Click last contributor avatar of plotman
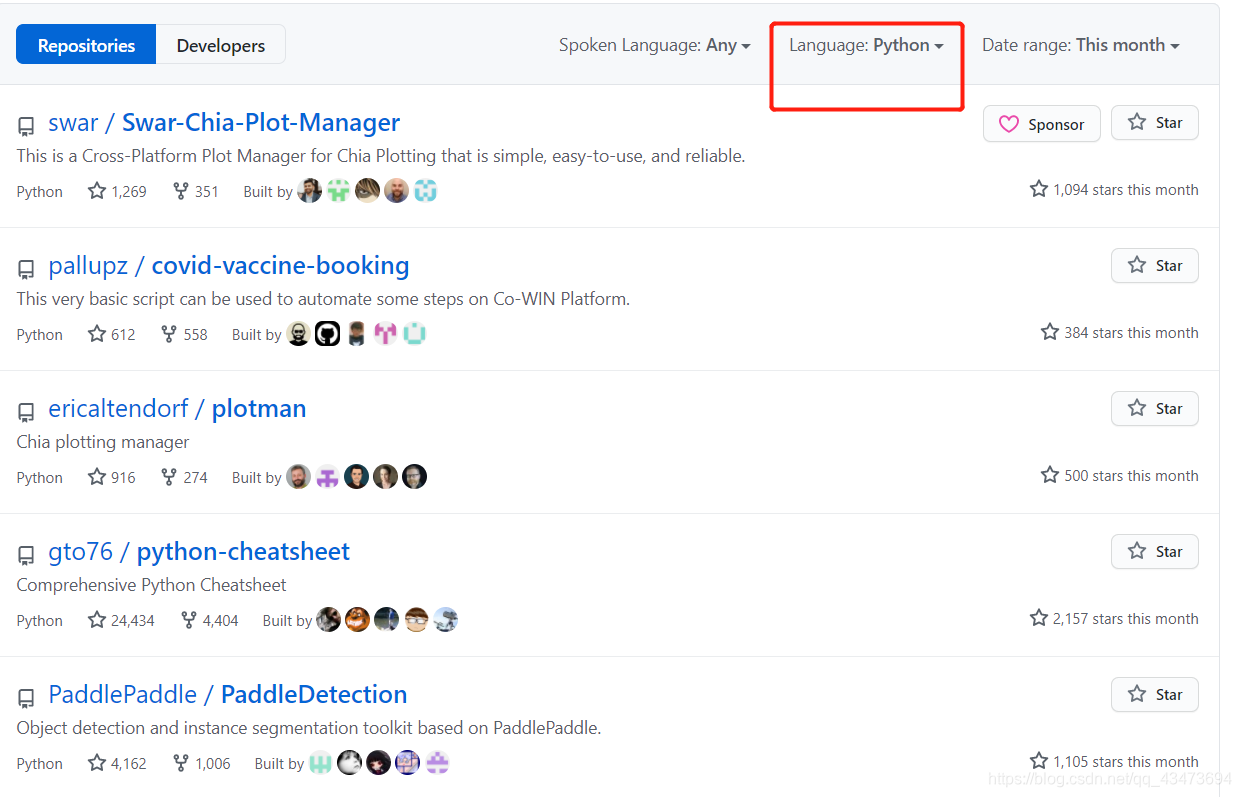1241x797 pixels. click(x=415, y=476)
